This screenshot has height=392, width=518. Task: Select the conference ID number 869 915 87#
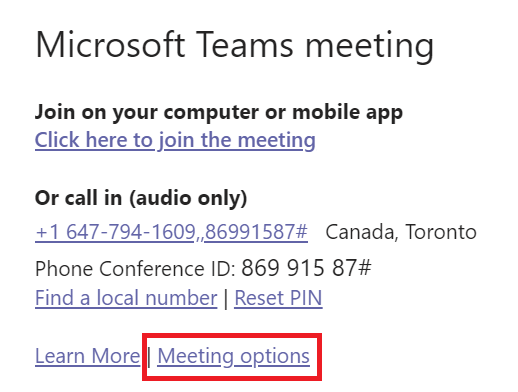pos(306,268)
